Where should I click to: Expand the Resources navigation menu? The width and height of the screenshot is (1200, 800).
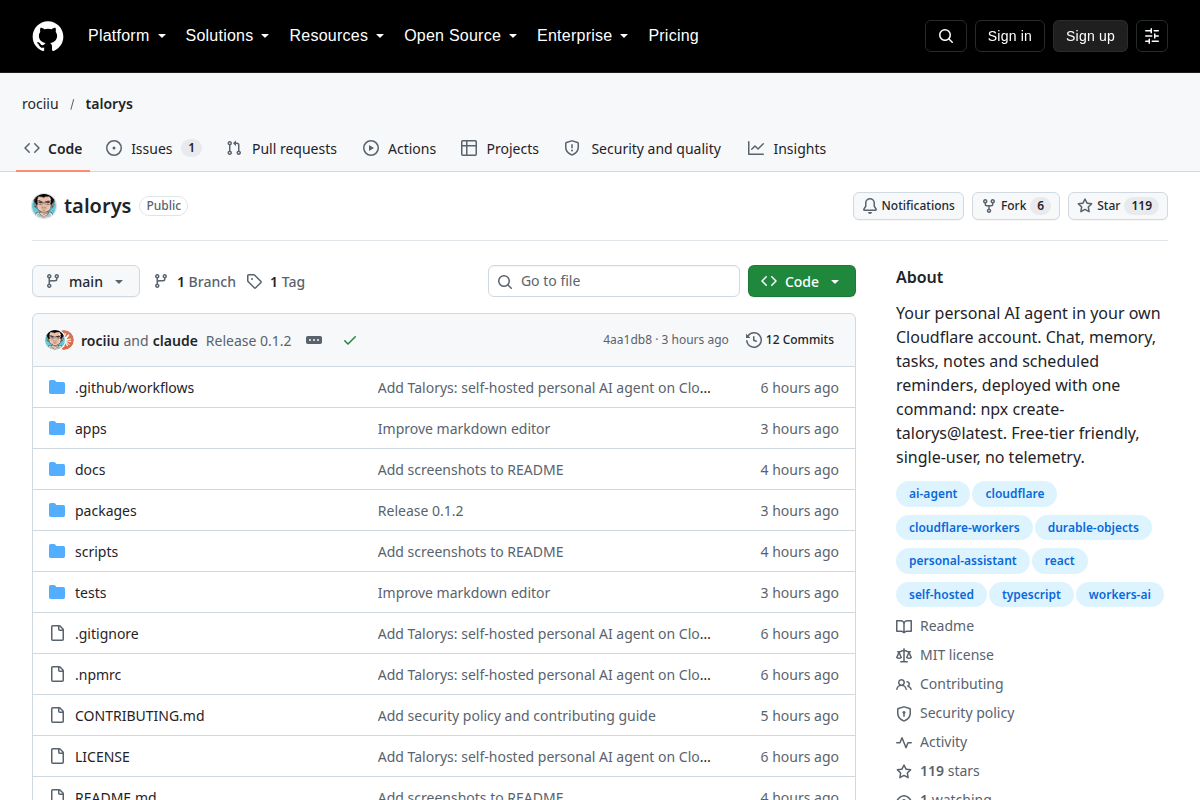click(x=337, y=36)
